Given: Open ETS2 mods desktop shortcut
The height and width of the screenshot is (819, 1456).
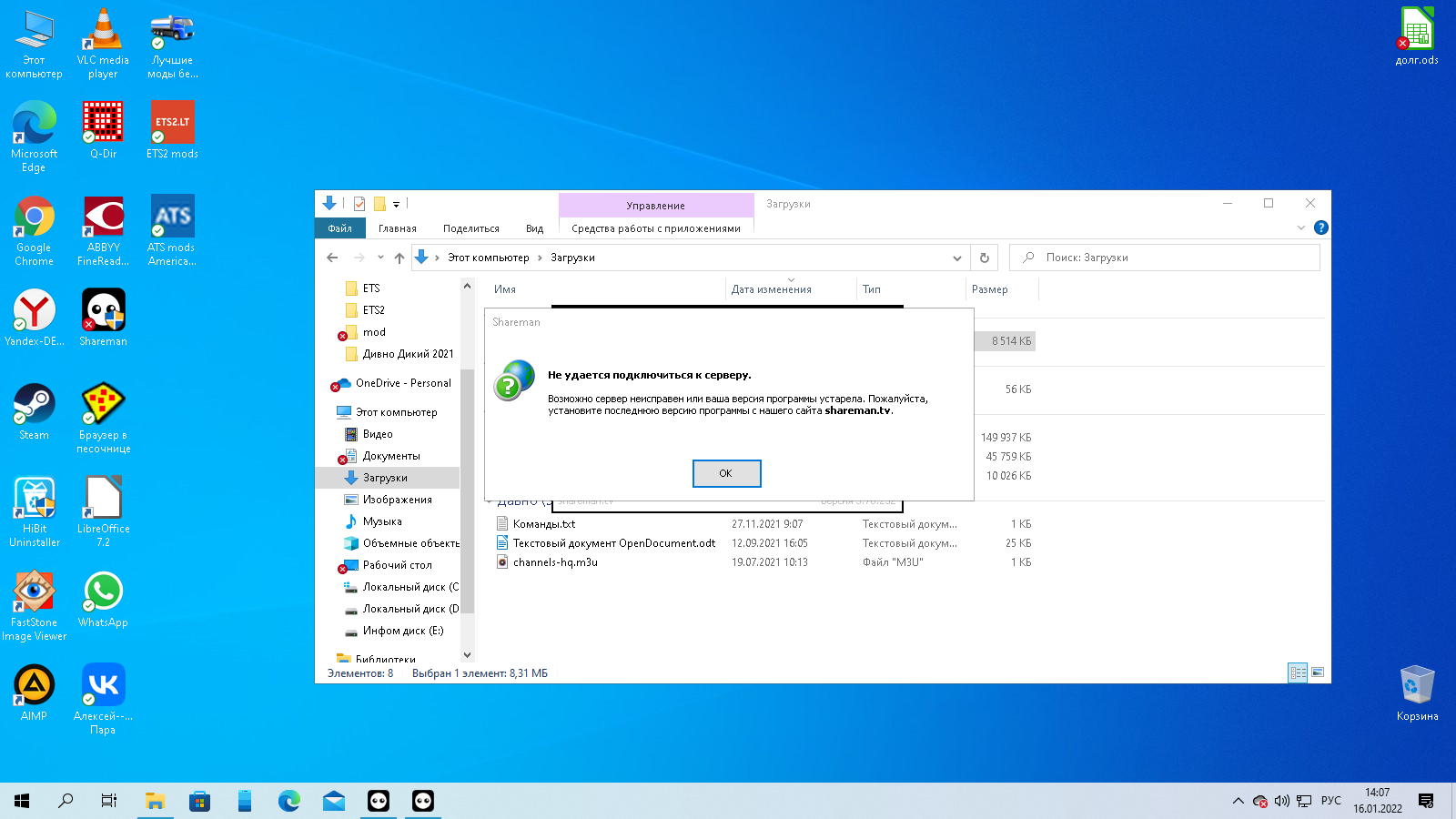Looking at the screenshot, I should 172,129.
